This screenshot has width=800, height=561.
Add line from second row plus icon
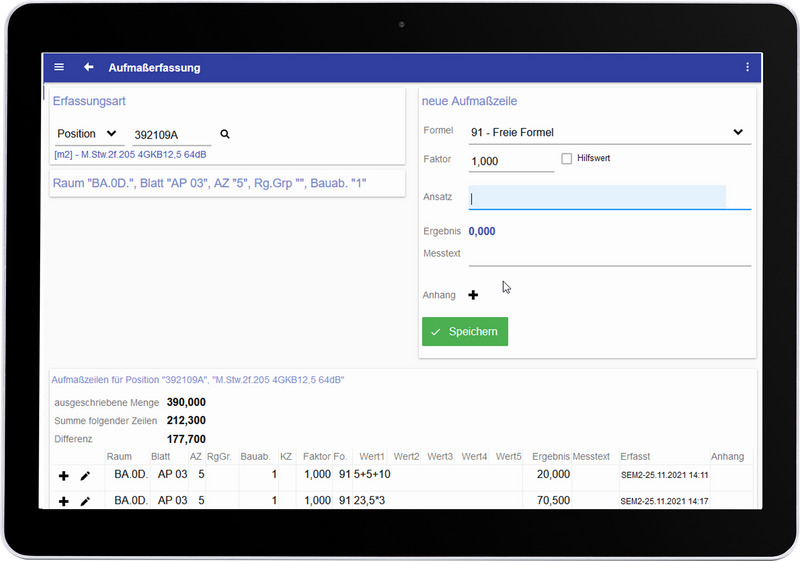(x=64, y=501)
